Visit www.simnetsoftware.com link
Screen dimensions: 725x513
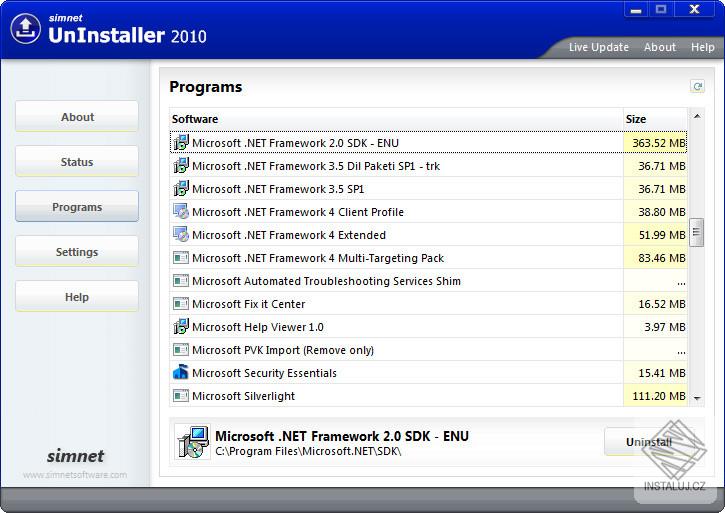tap(75, 475)
